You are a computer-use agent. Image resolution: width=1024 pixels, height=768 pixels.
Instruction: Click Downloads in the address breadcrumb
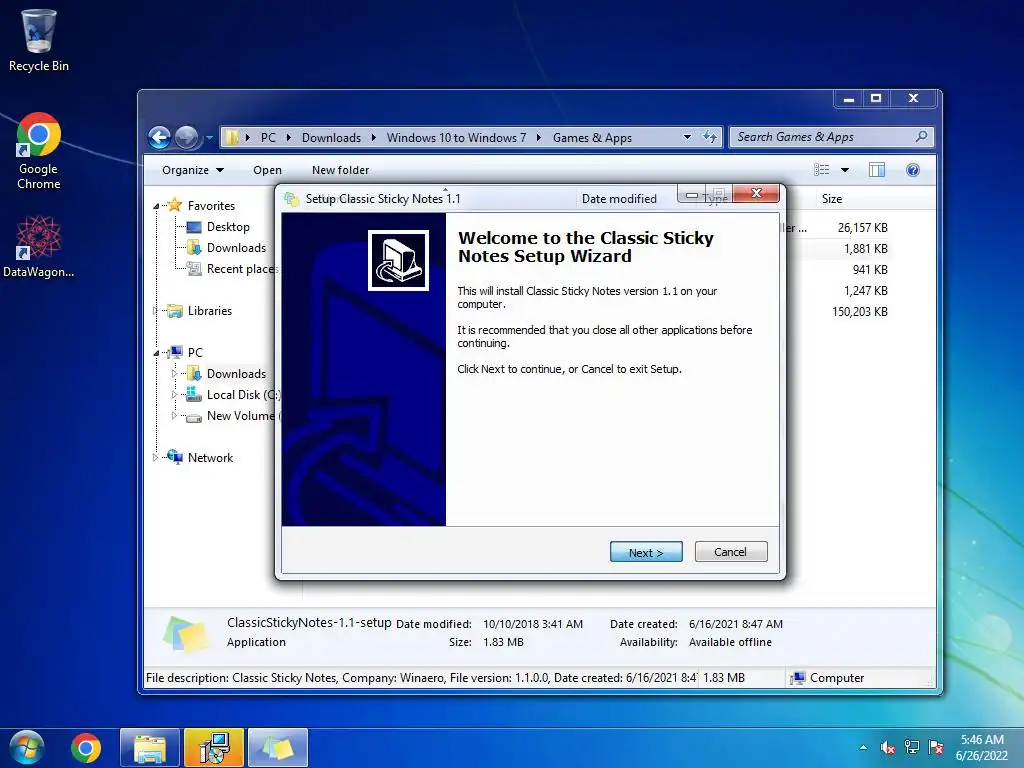331,138
